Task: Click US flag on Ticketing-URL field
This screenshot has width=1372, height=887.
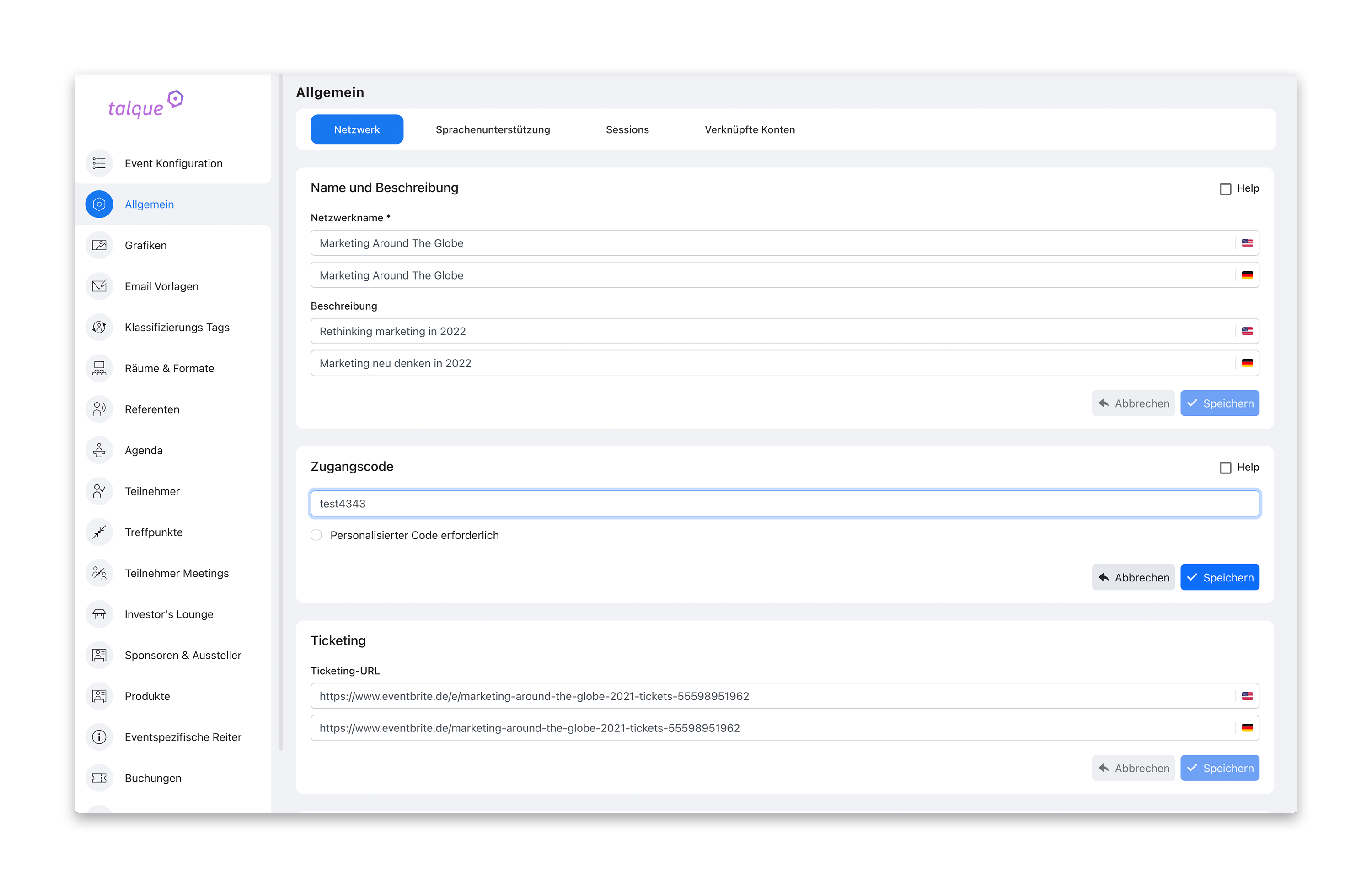Action: (1247, 696)
